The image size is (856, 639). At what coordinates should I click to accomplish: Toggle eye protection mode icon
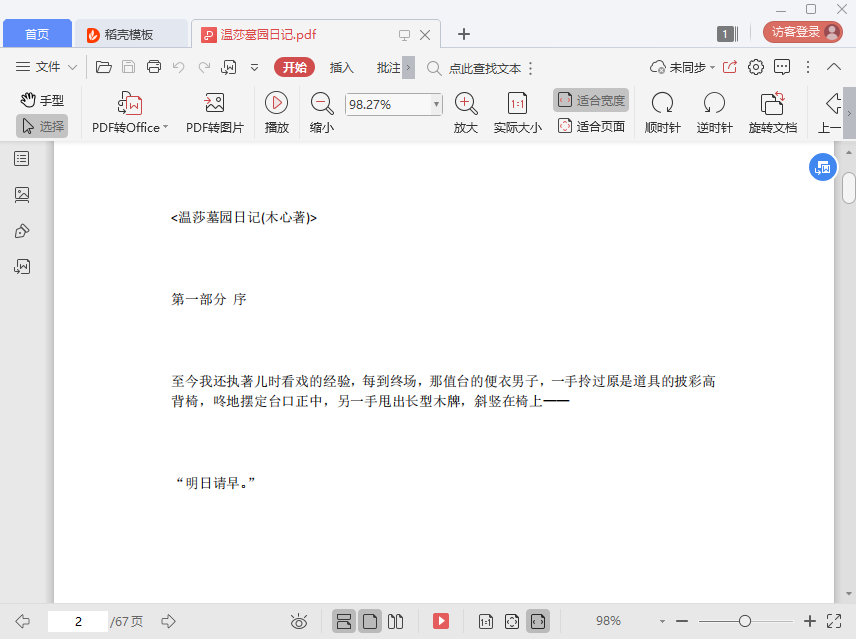click(299, 621)
